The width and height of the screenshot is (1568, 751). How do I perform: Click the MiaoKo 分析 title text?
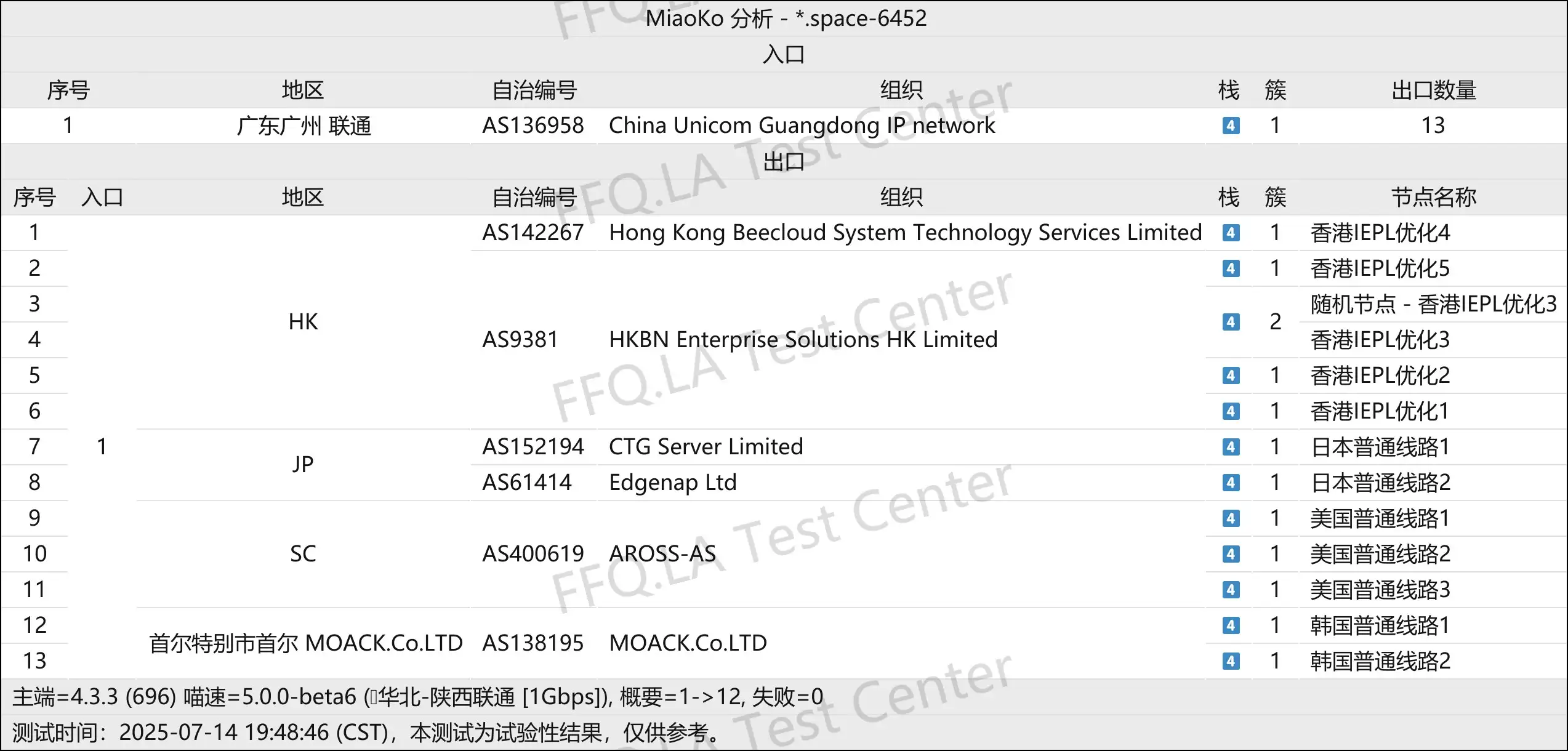(709, 18)
